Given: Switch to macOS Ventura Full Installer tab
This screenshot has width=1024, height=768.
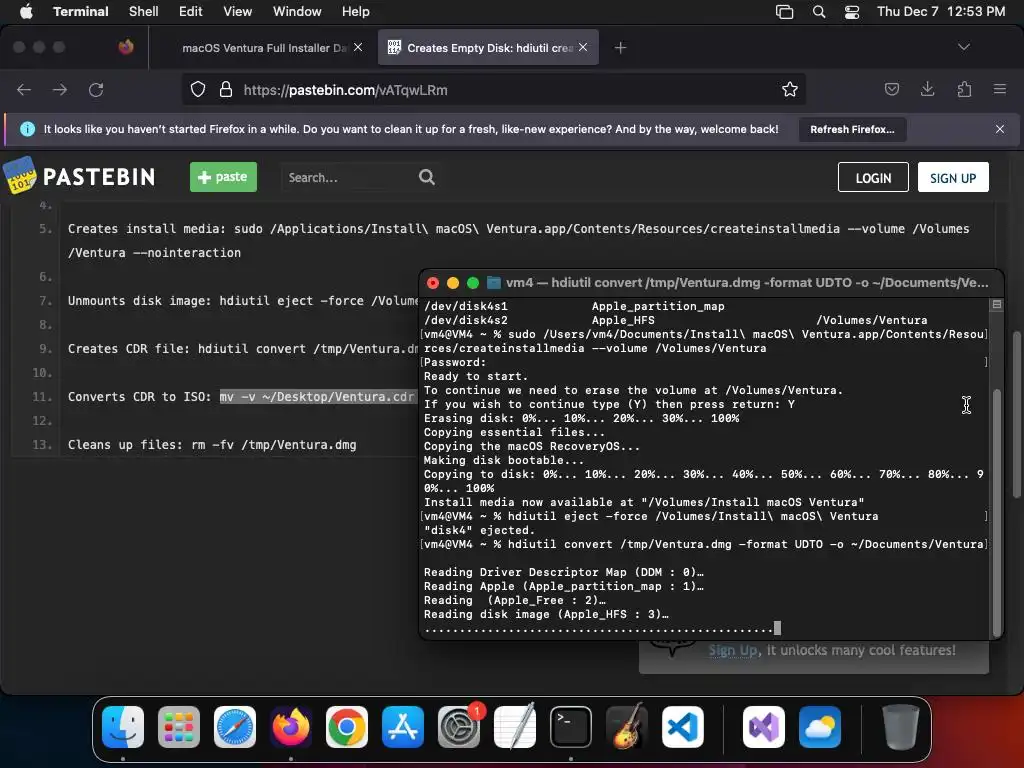Looking at the screenshot, I should point(265,48).
